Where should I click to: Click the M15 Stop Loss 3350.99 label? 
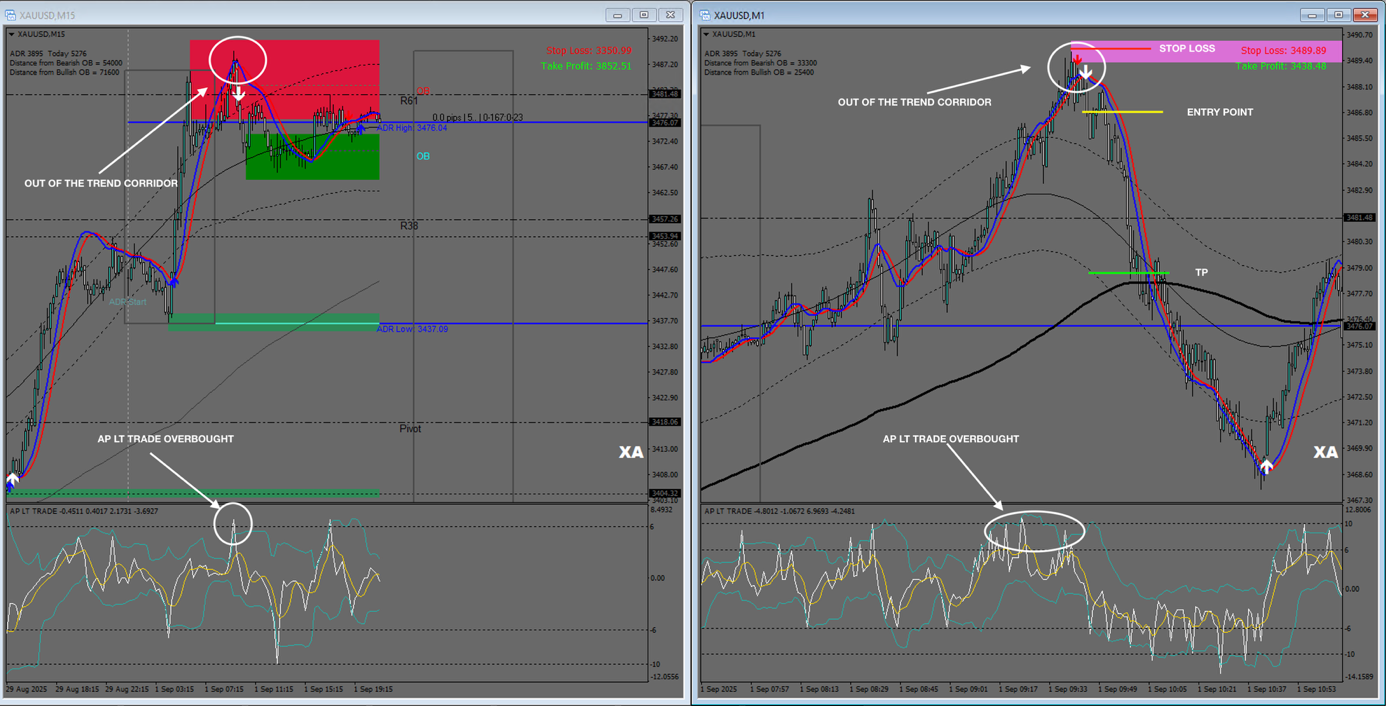coord(588,51)
